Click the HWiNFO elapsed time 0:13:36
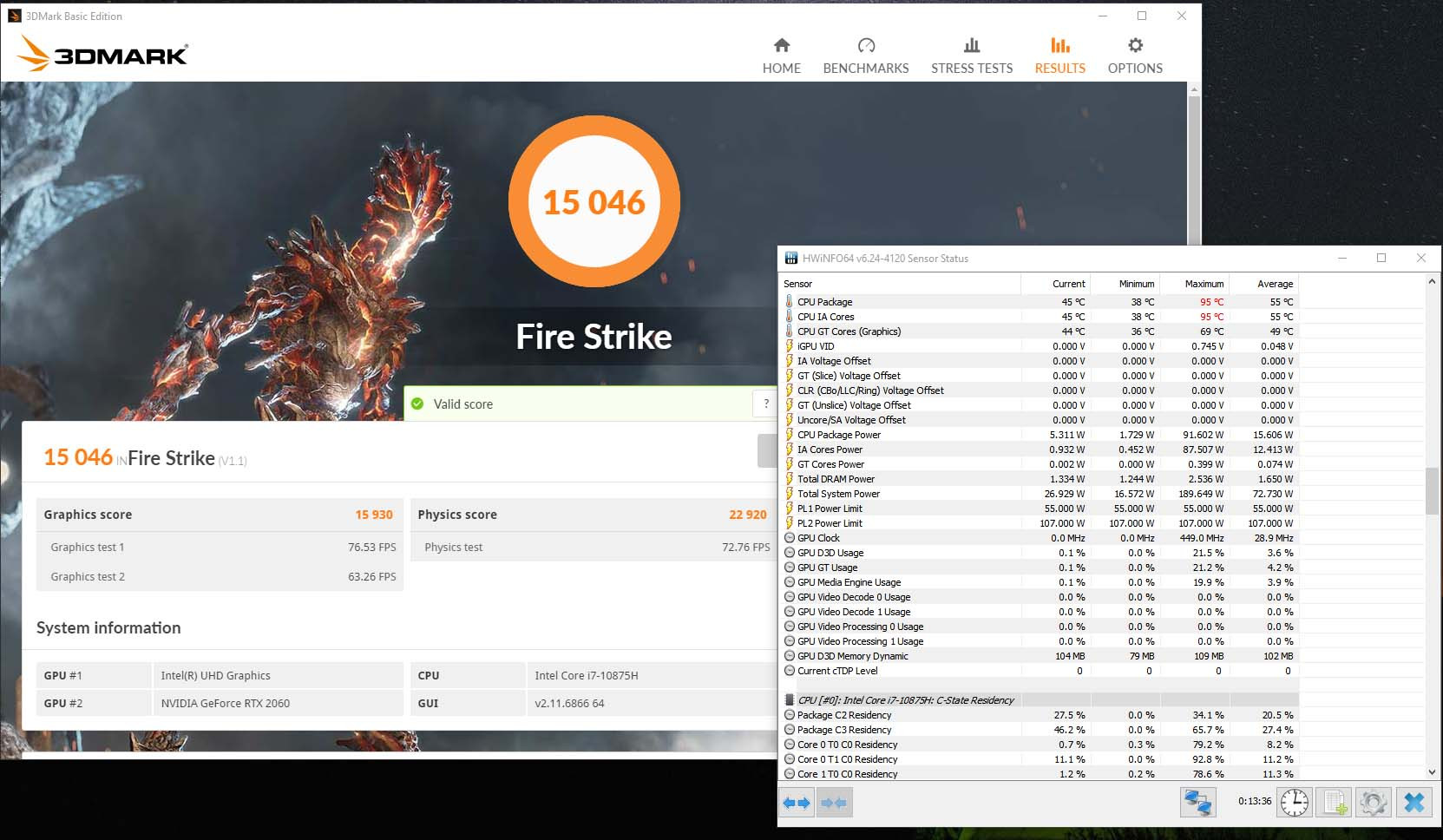1443x840 pixels. [x=1255, y=801]
